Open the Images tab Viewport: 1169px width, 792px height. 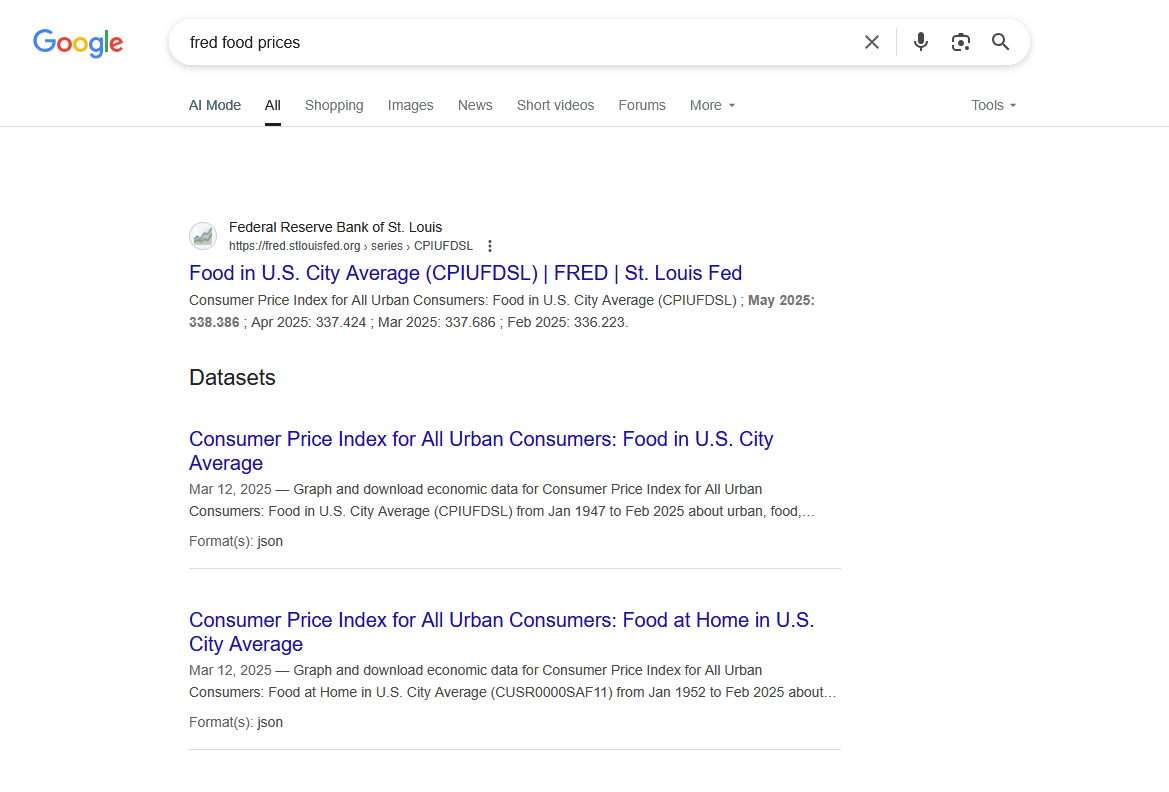point(411,105)
